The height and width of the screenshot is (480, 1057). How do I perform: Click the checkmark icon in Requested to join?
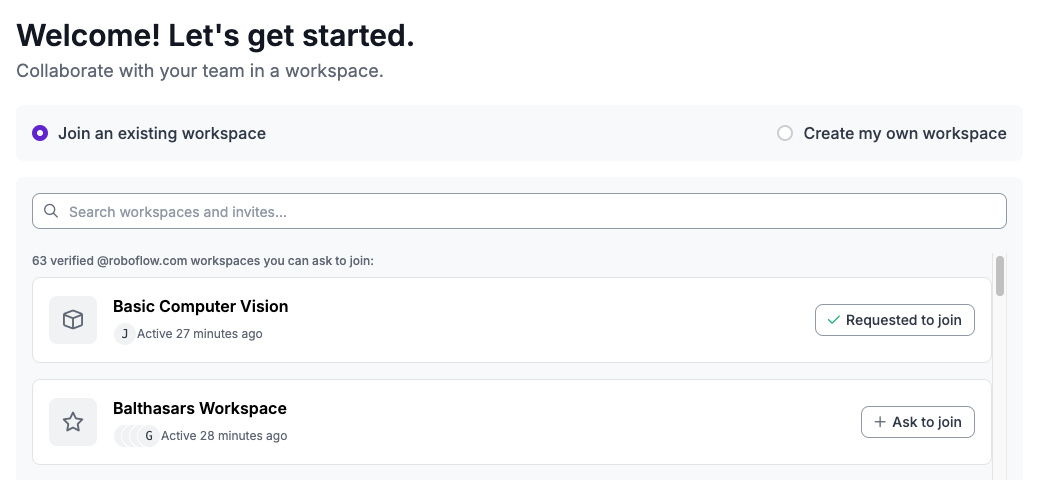833,320
